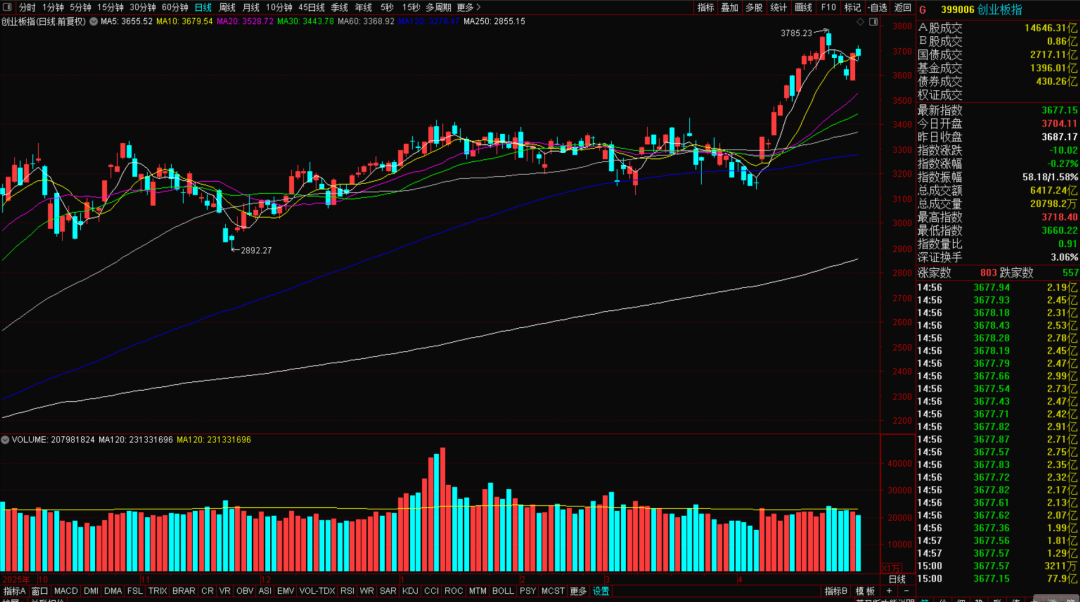Click the minus zoom icon below chart
The width and height of the screenshot is (1080, 602).
coord(906,591)
